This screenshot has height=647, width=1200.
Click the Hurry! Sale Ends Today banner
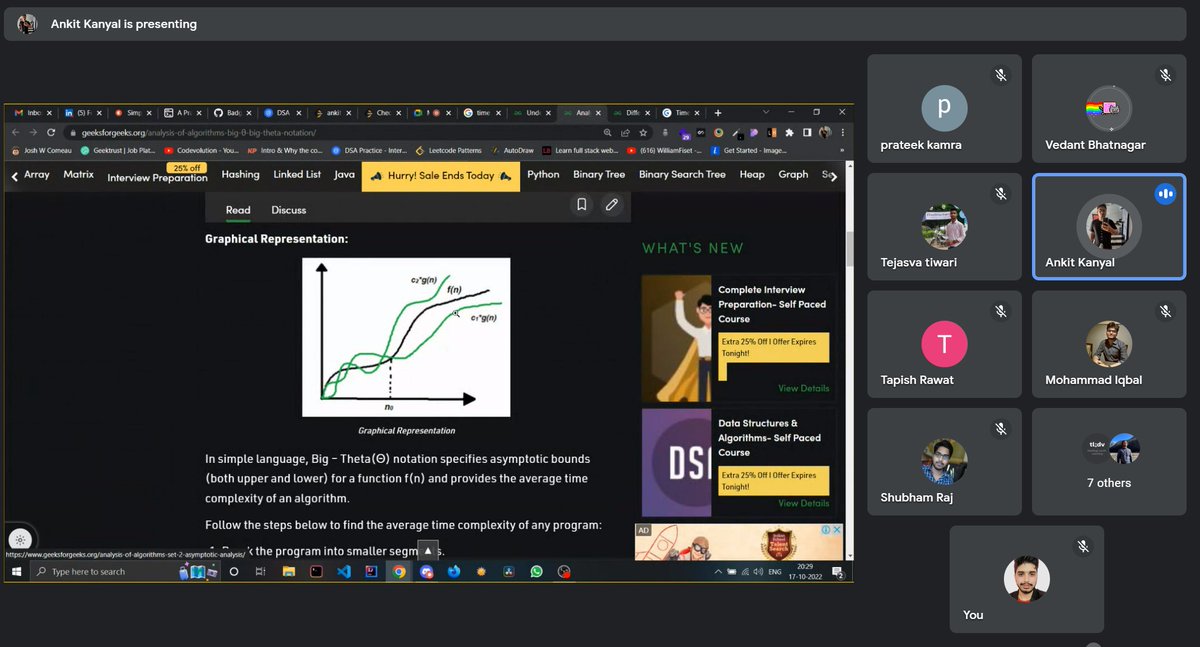(x=441, y=175)
